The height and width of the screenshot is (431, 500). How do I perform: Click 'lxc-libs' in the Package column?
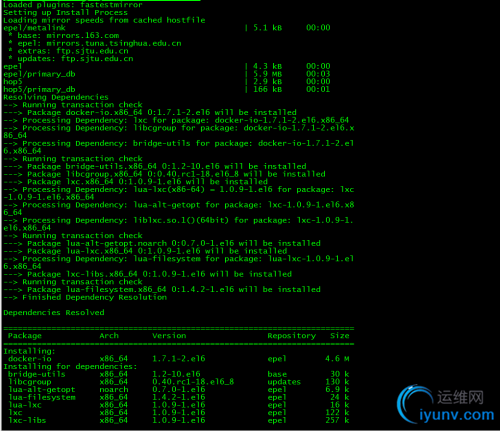(27, 420)
